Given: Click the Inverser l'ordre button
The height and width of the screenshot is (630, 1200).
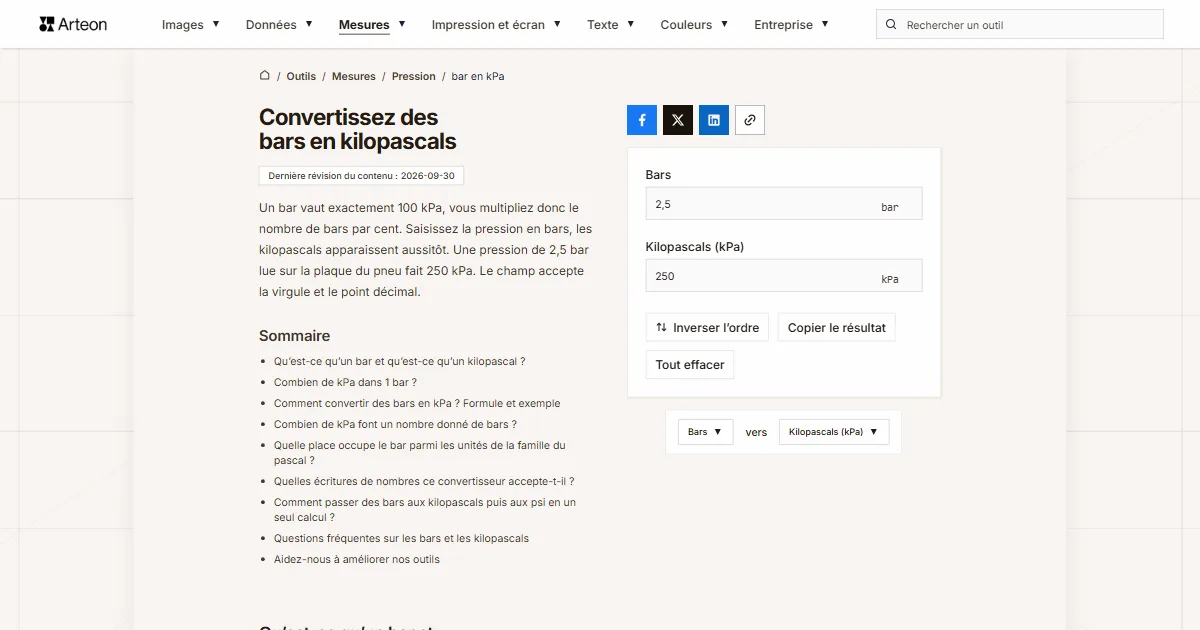Looking at the screenshot, I should coord(707,327).
